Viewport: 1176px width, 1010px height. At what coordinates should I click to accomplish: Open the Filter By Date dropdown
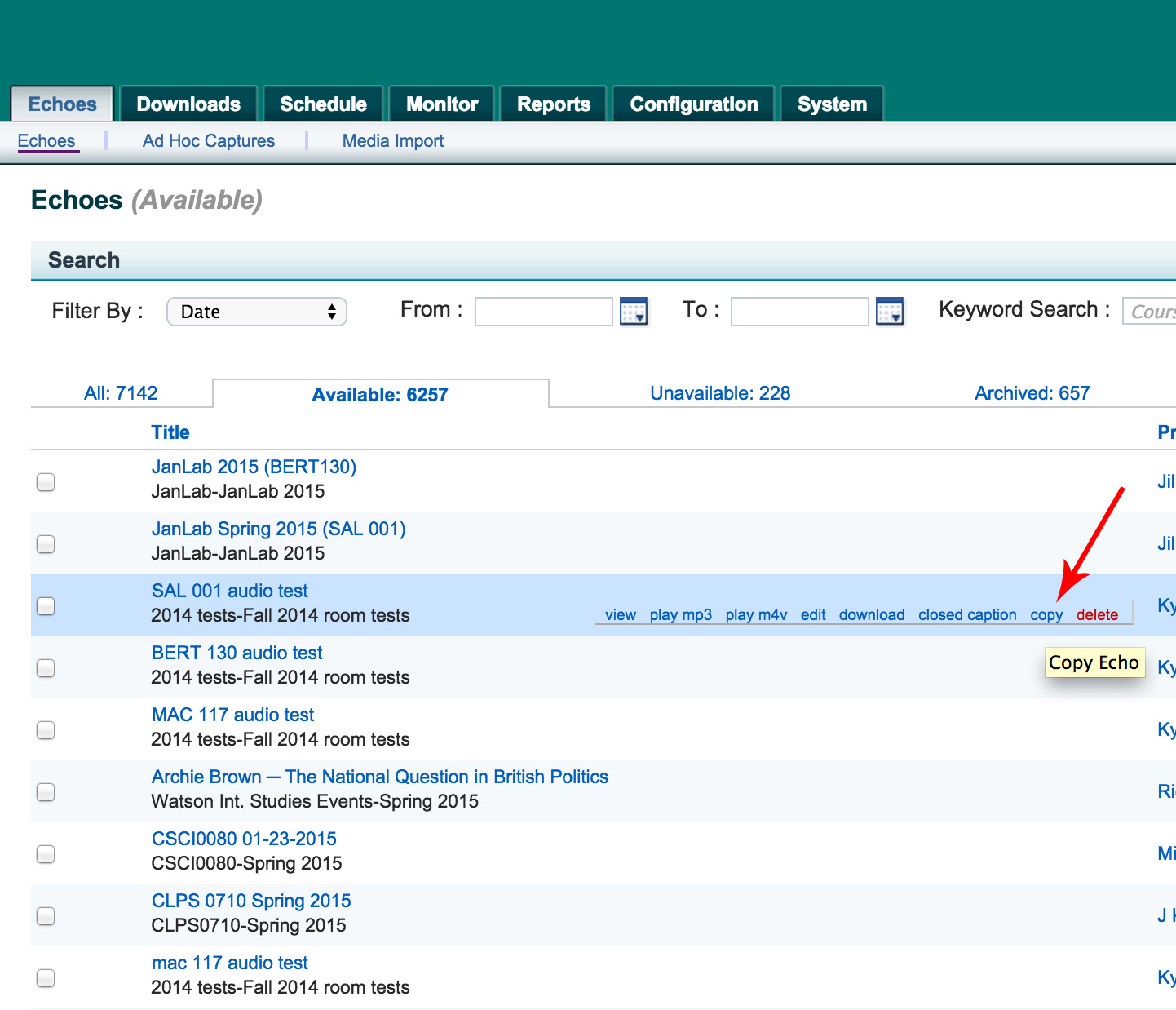click(x=257, y=312)
